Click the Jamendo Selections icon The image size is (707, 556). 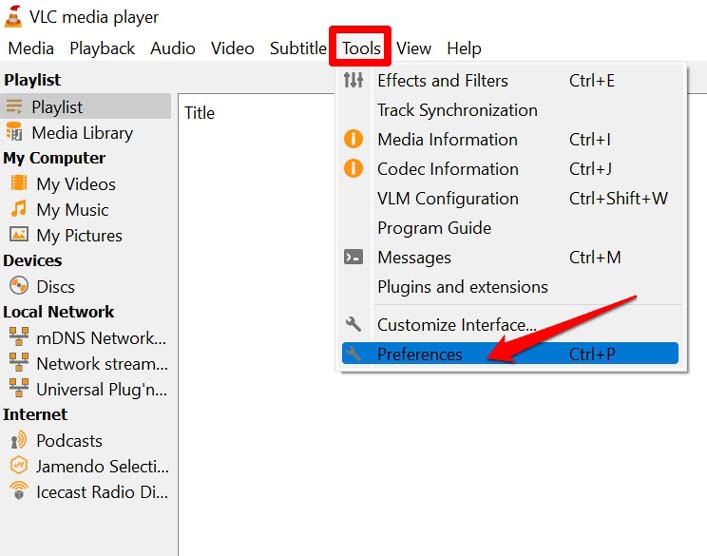19,465
